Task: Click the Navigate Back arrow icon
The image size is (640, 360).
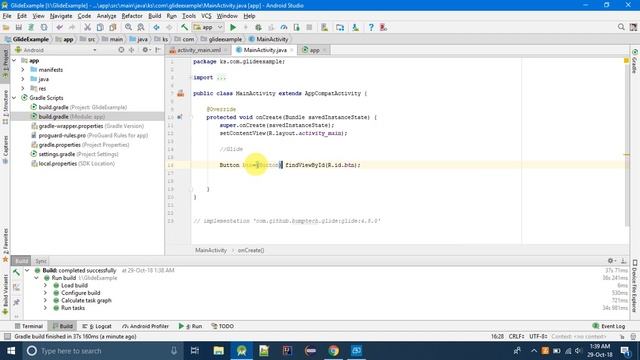Action: coord(156,27)
